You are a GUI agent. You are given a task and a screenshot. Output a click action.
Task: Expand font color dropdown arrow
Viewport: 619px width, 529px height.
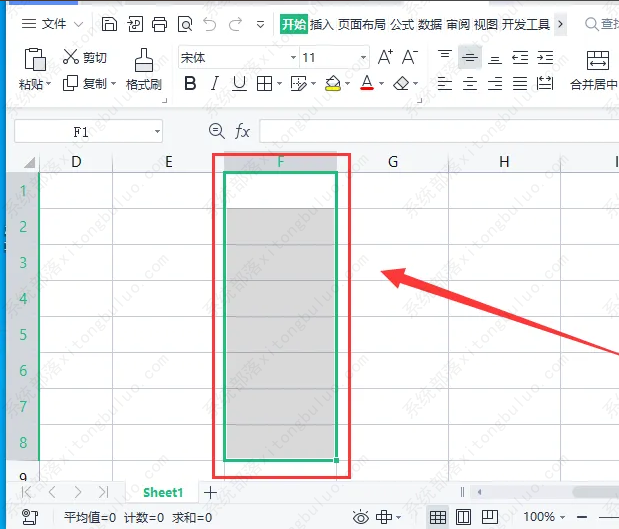click(x=381, y=83)
